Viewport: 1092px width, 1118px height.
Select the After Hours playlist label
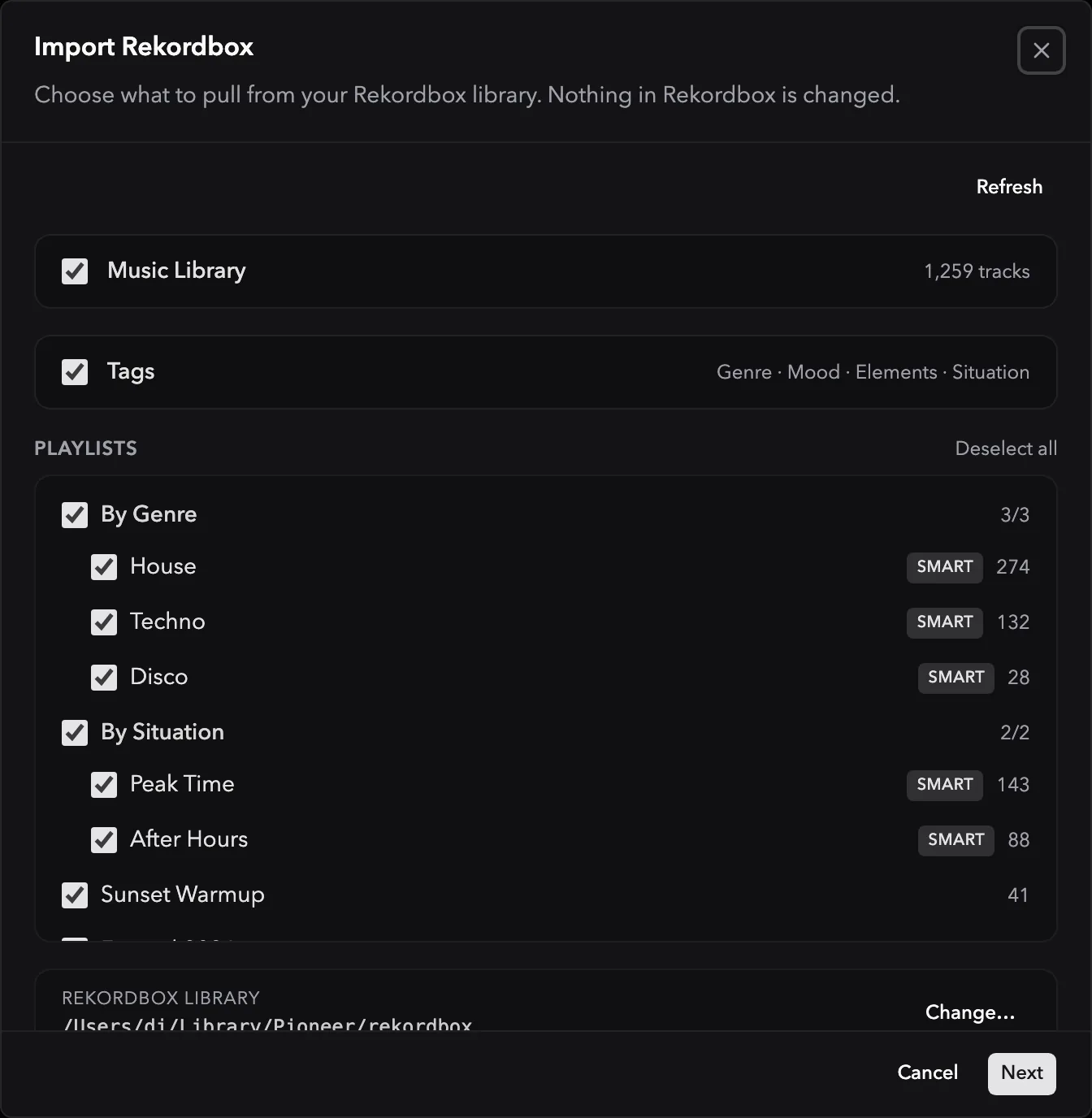189,839
